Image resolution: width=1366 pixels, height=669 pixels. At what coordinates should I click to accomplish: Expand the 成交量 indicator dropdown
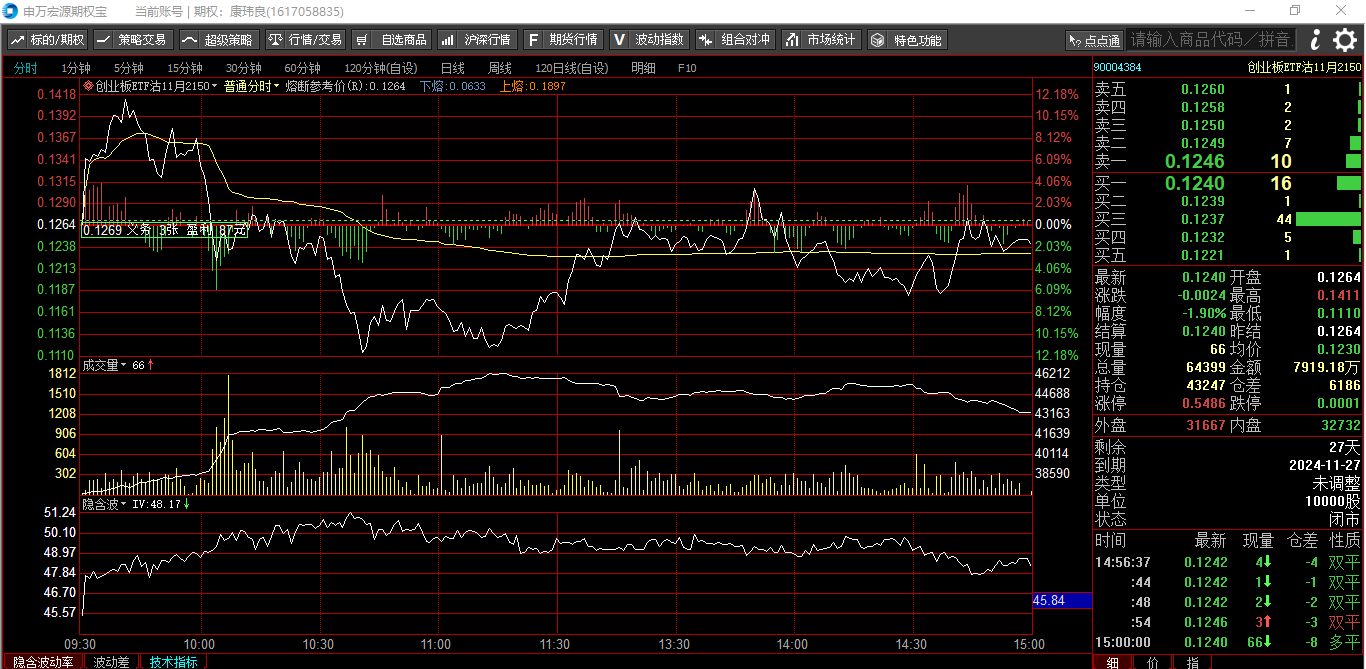coord(124,366)
